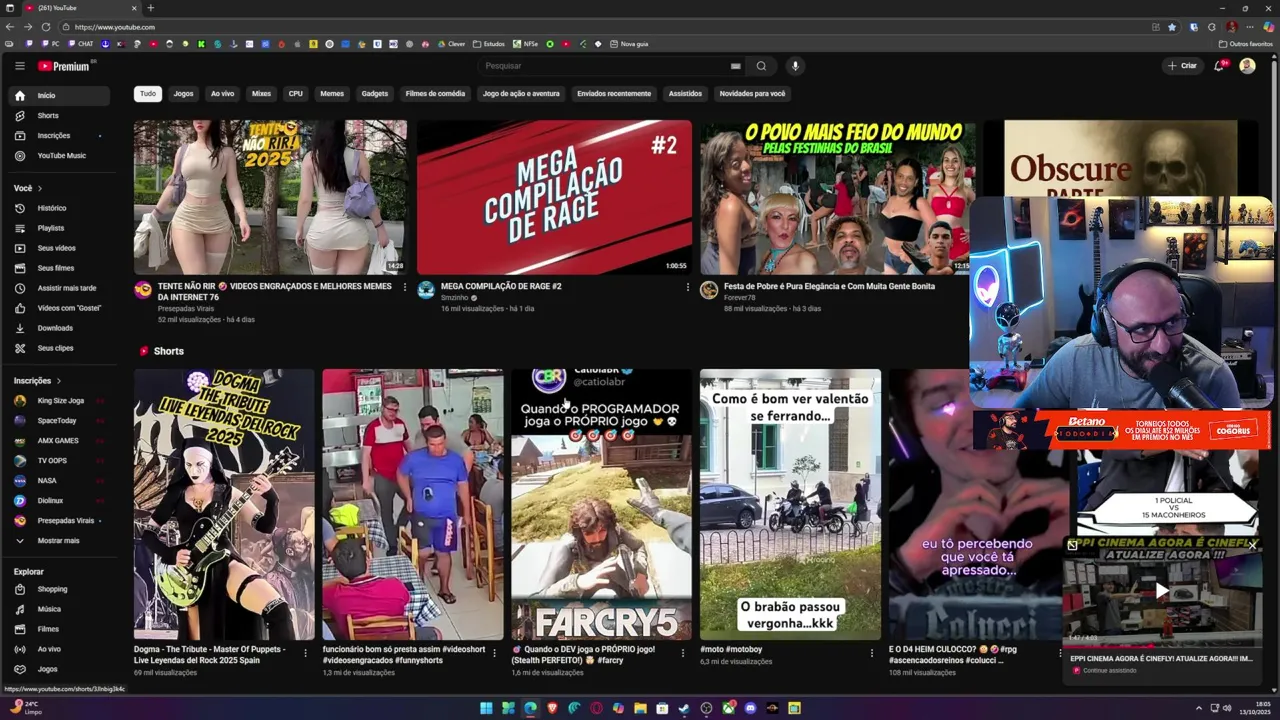Open King Size Joga channel

pos(60,401)
